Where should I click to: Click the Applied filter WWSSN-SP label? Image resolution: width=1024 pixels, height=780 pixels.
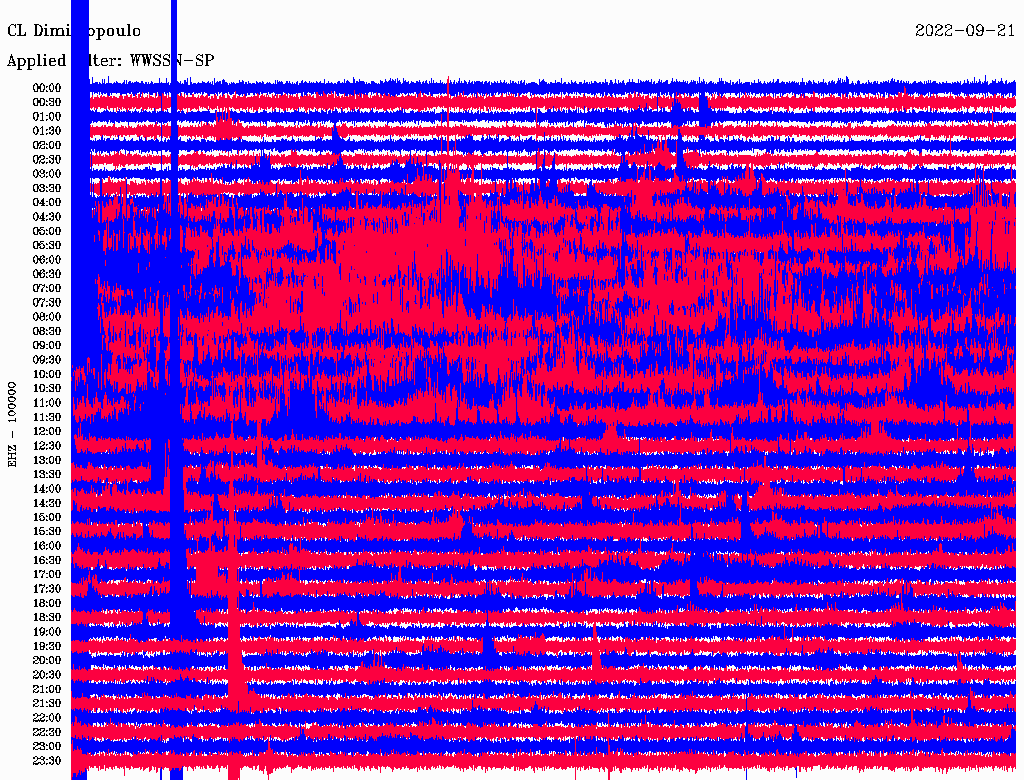[x=110, y=60]
